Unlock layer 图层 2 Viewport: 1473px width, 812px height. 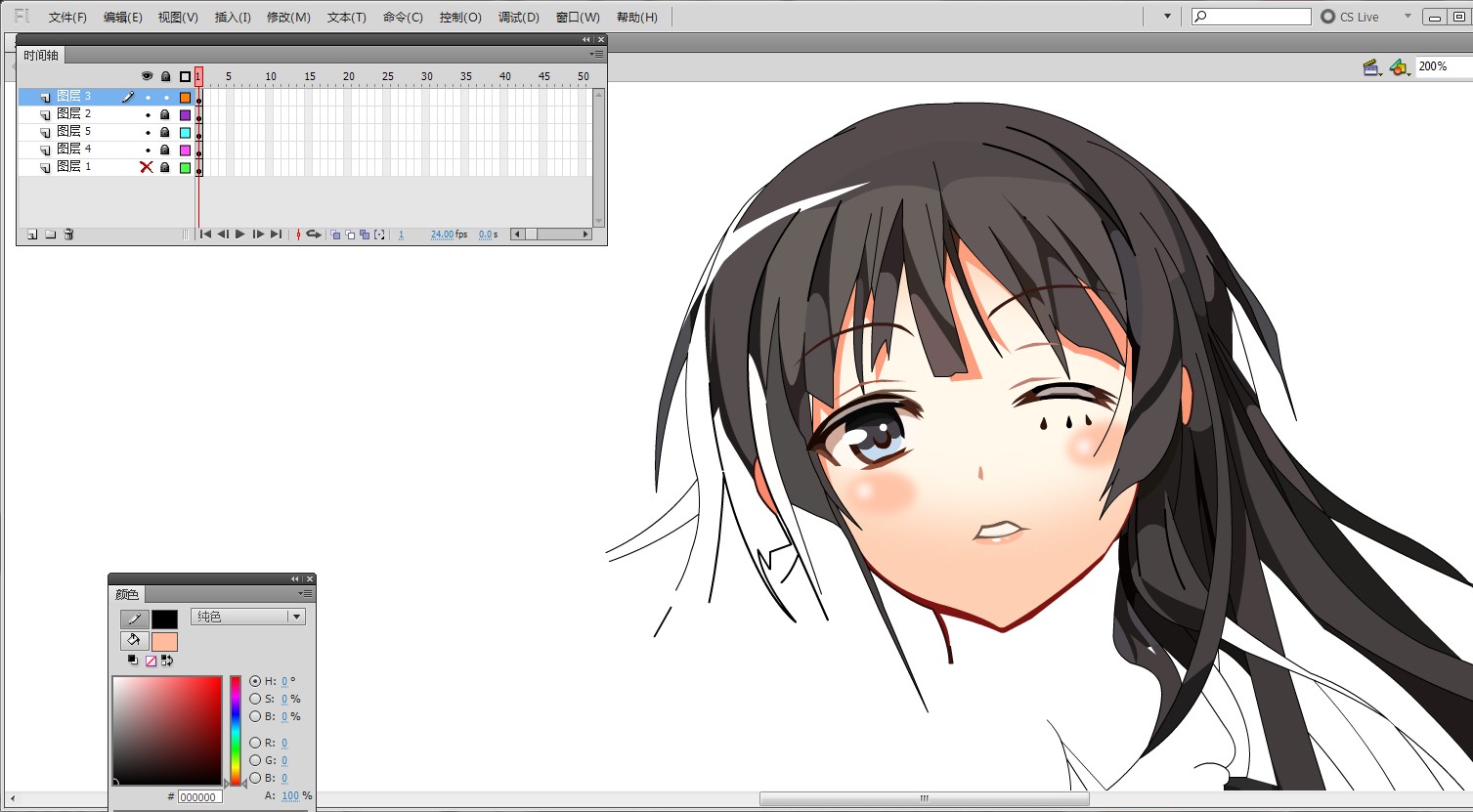[x=165, y=114]
